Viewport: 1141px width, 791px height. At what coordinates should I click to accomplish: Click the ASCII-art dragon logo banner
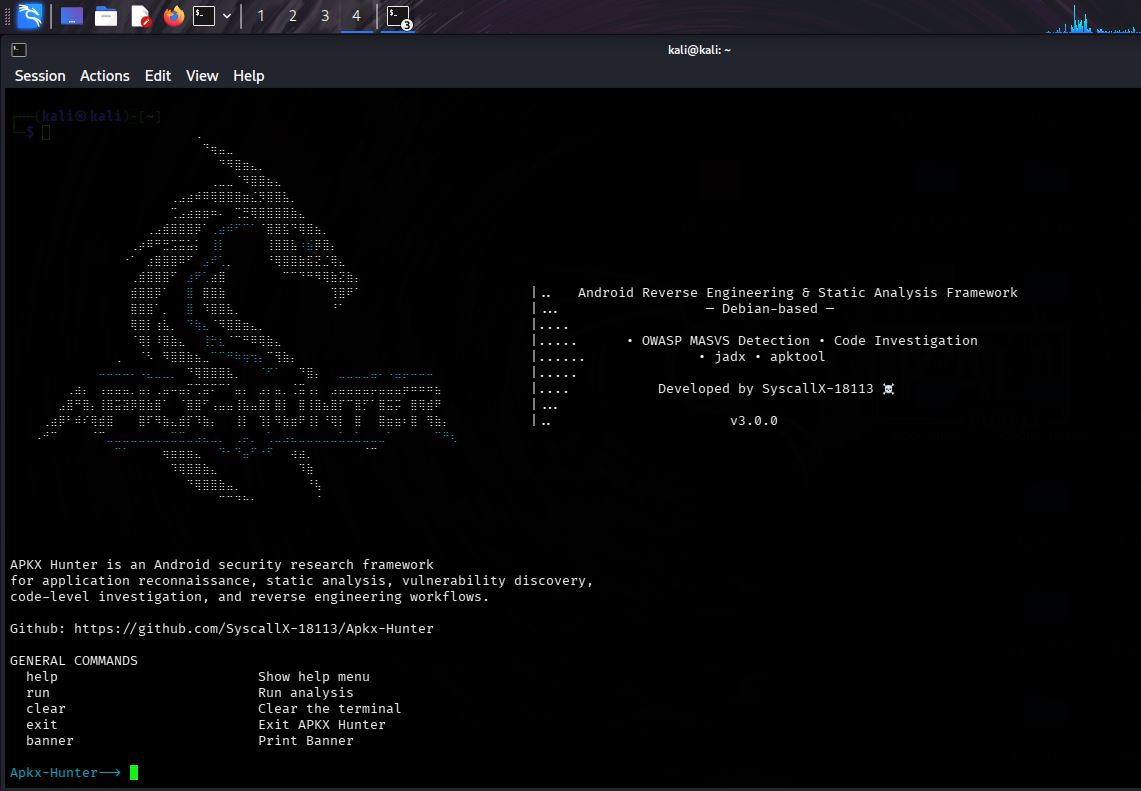coord(247,317)
